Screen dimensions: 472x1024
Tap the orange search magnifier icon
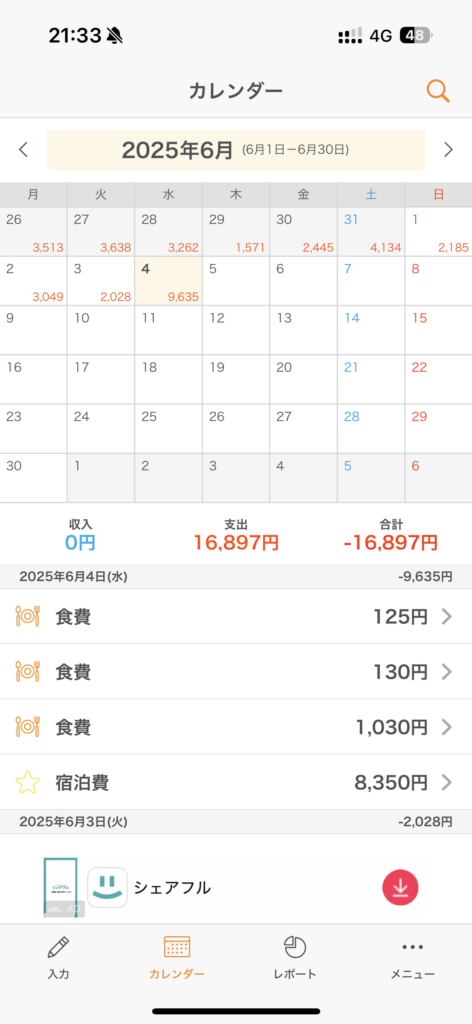tap(438, 91)
